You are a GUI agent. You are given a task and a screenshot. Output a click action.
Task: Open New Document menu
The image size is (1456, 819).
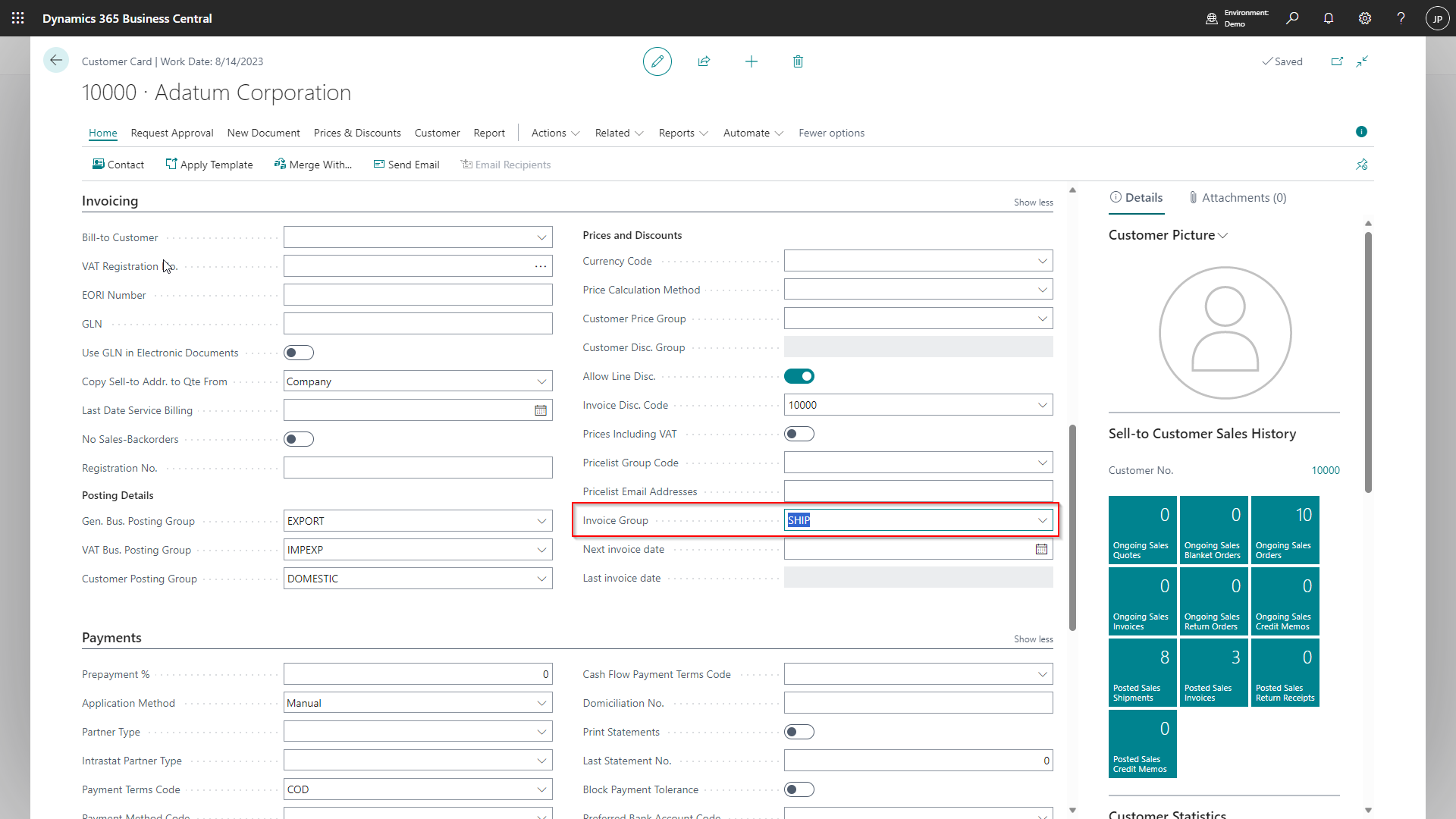coord(263,133)
